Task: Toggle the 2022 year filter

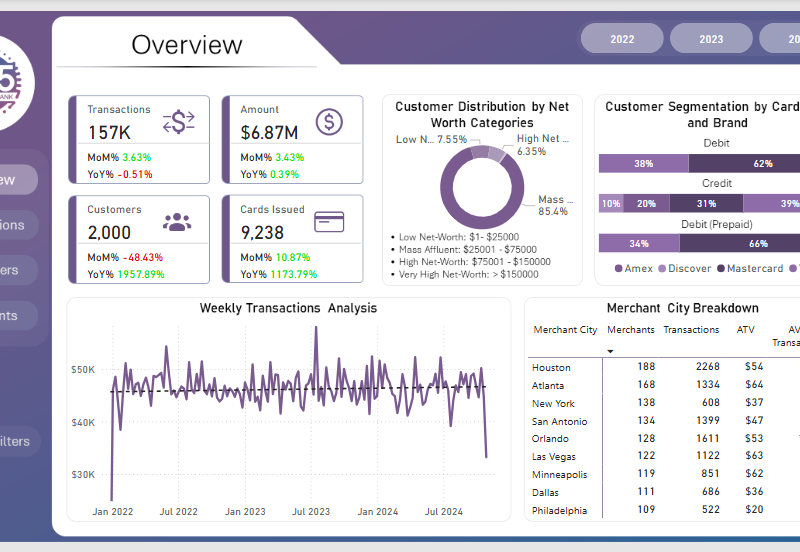Action: pos(622,39)
